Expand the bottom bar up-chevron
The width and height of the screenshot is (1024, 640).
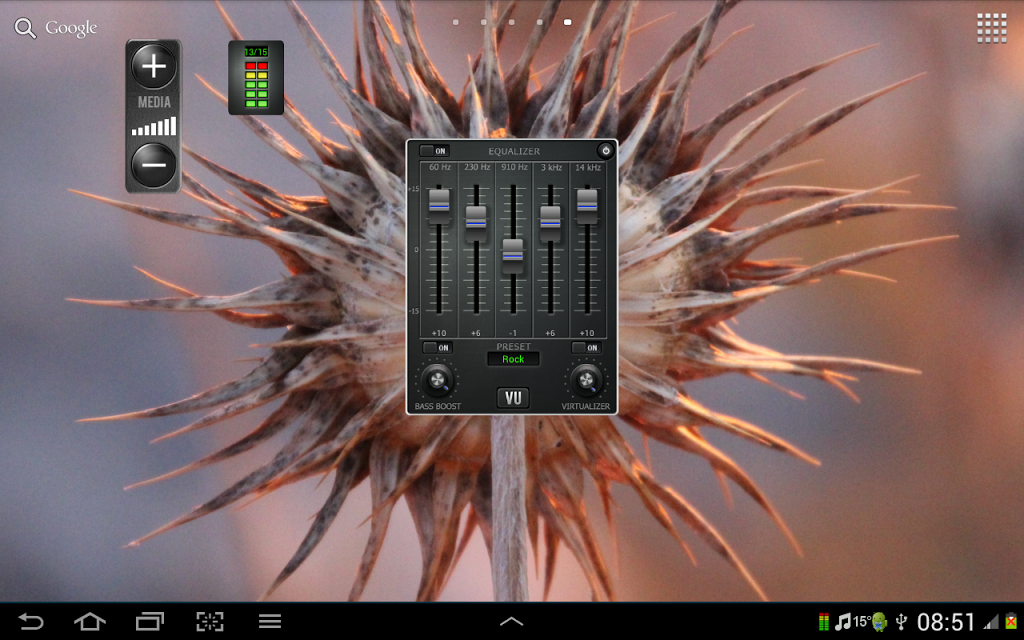pos(511,622)
